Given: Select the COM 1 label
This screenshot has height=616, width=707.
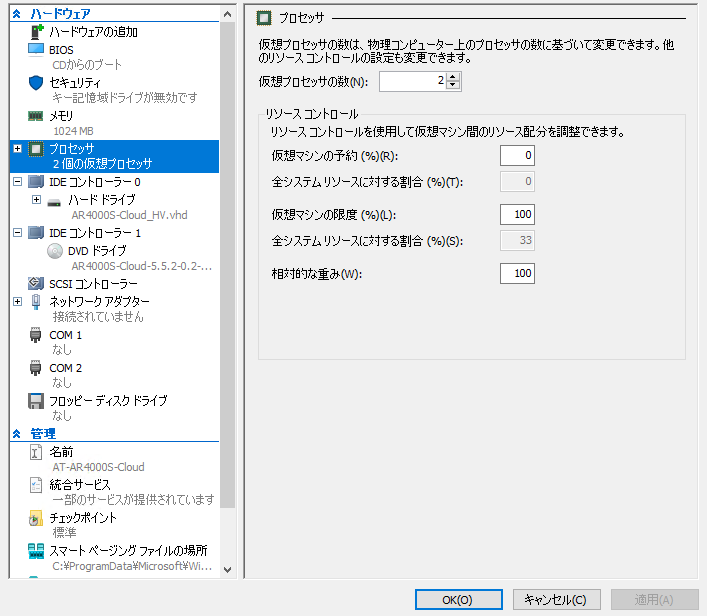Looking at the screenshot, I should [65, 335].
